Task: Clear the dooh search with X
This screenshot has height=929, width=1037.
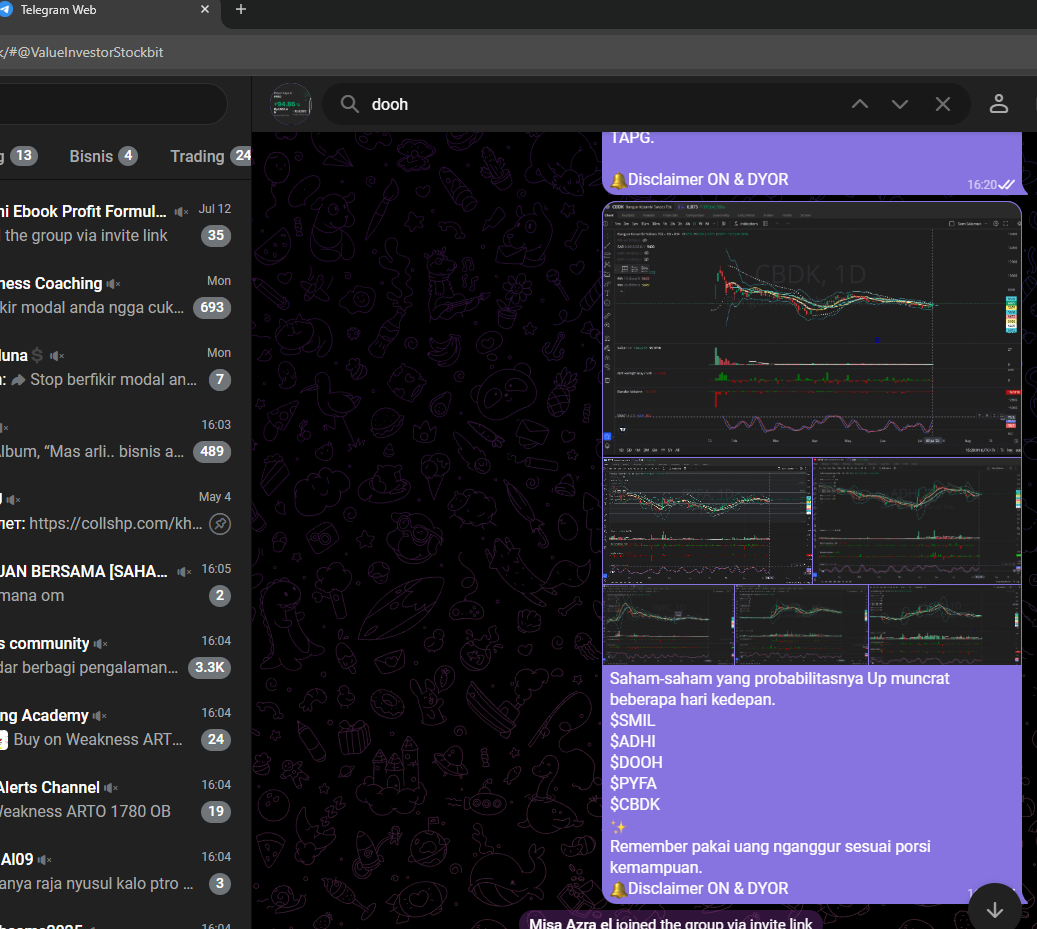Action: tap(942, 104)
